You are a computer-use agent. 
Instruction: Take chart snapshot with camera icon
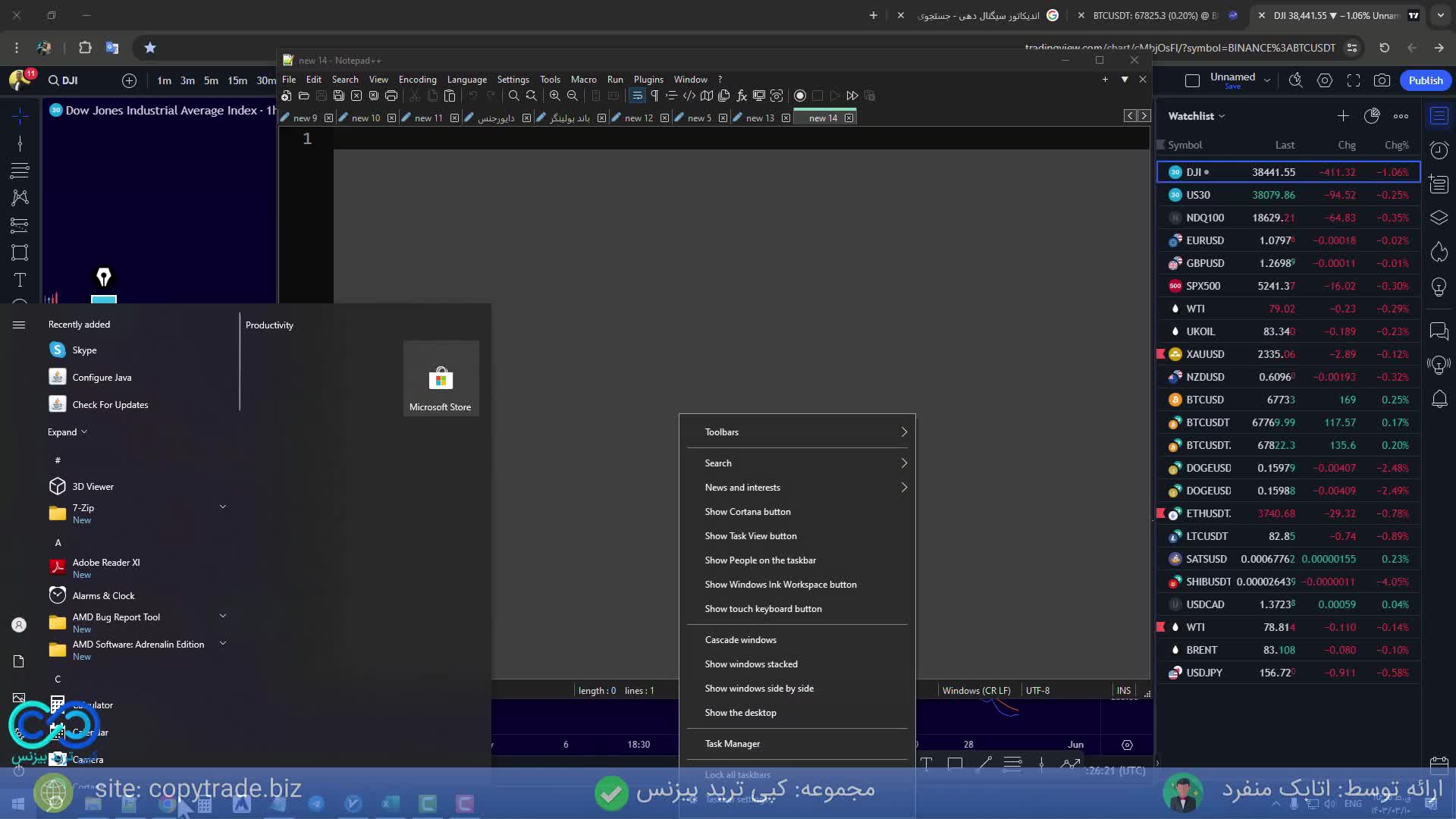coord(1382,80)
